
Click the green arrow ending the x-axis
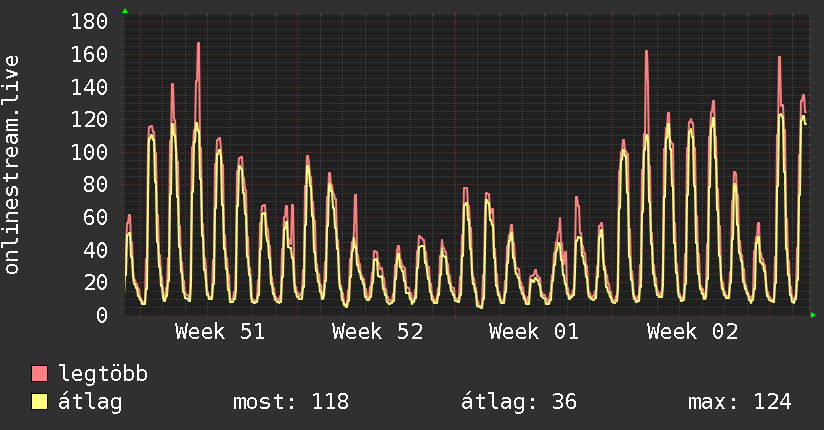coord(813,315)
